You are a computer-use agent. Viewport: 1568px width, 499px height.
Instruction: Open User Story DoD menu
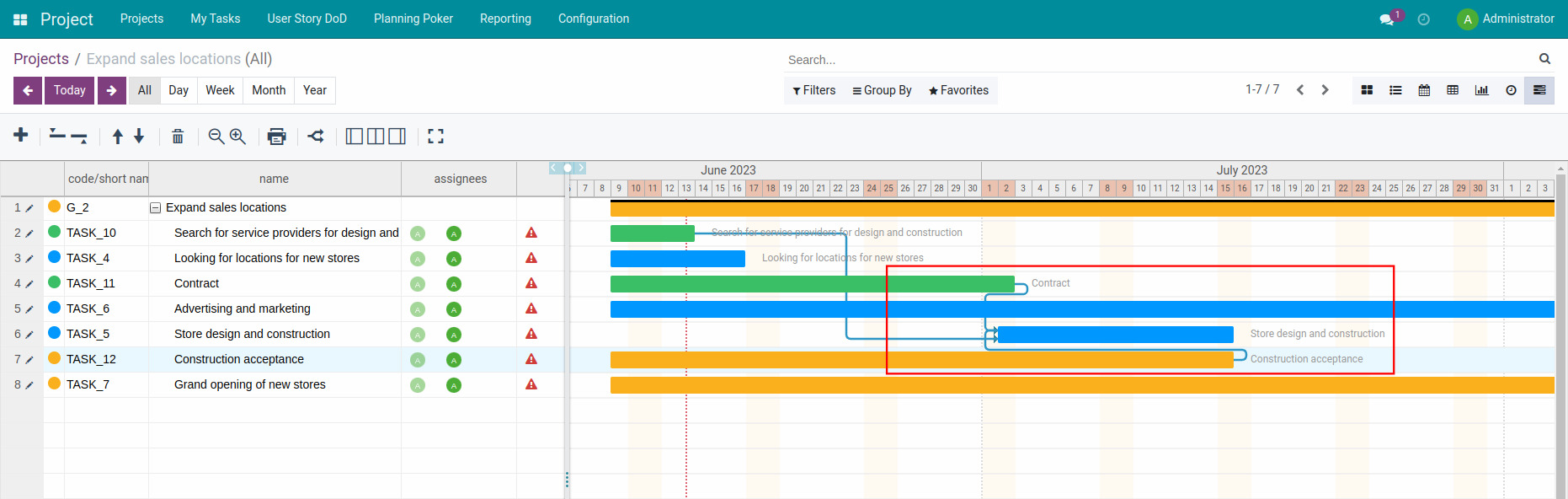[307, 19]
